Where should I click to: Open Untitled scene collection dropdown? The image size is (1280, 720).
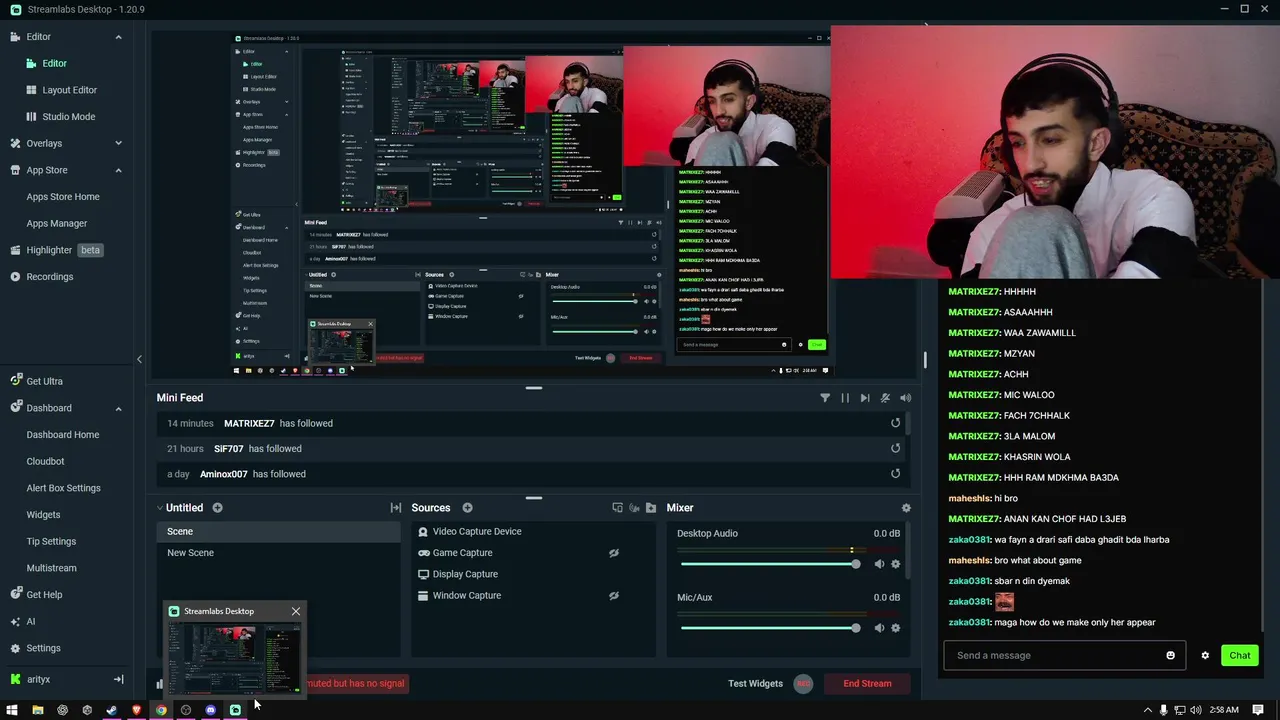click(179, 508)
